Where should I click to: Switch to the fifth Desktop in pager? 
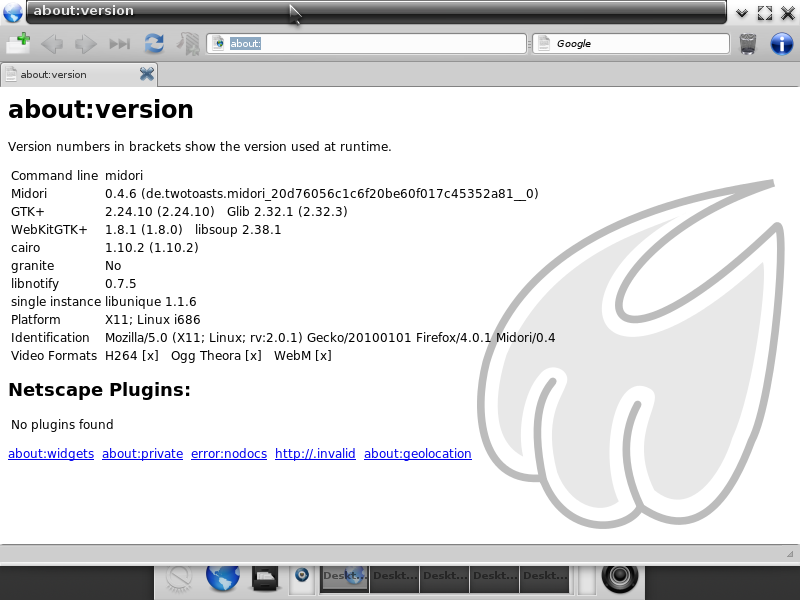(544, 579)
